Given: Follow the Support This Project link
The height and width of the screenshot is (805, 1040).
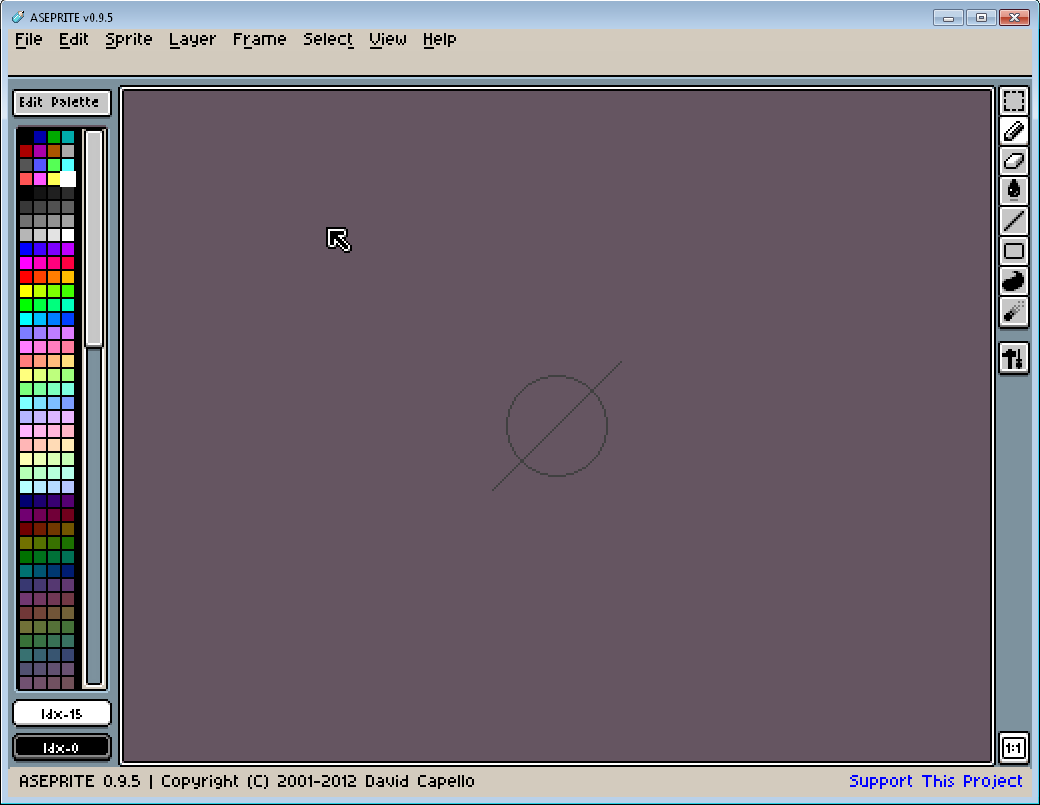Looking at the screenshot, I should [935, 781].
